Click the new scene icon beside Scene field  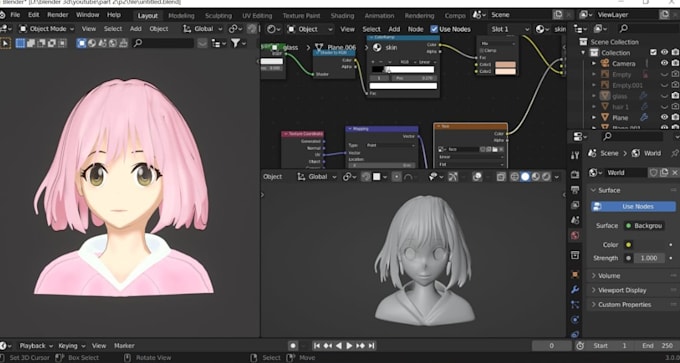click(x=558, y=15)
